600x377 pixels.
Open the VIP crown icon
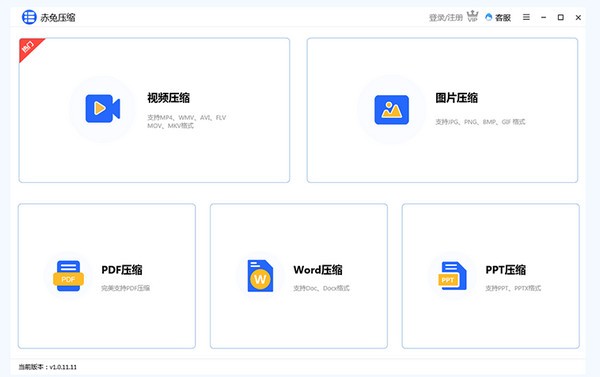pos(473,16)
